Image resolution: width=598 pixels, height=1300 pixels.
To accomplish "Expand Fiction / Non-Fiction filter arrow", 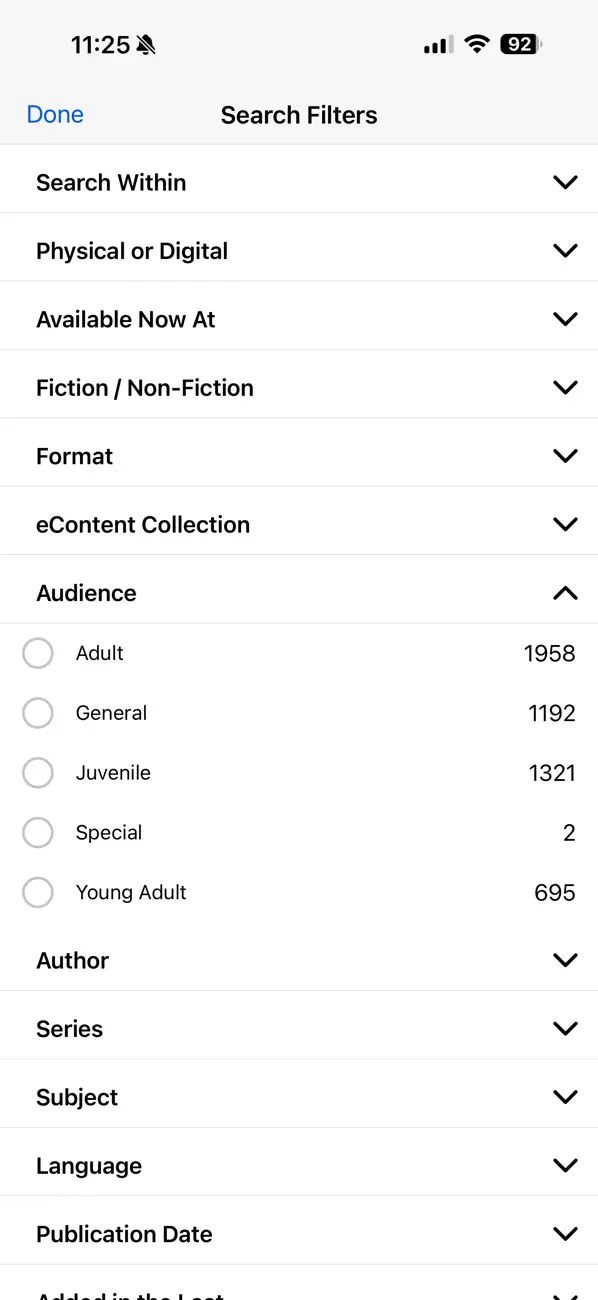I will pos(565,388).
